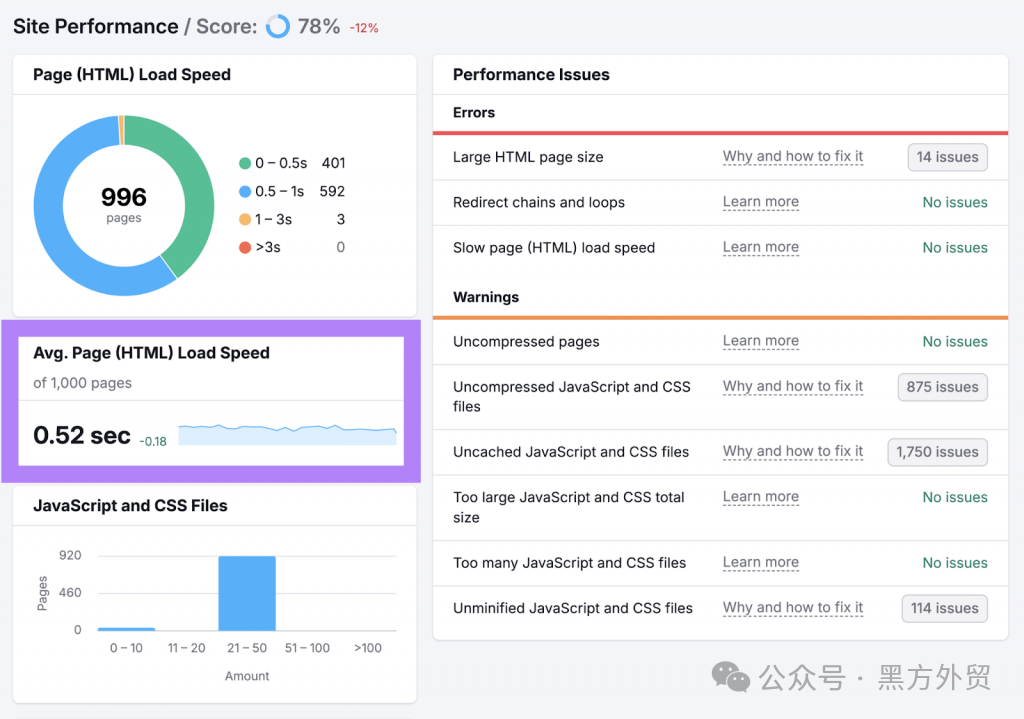Screen dimensions: 1024x719
Task: Click the 'Redirect chains and loops' issue name
Action: [x=539, y=202]
